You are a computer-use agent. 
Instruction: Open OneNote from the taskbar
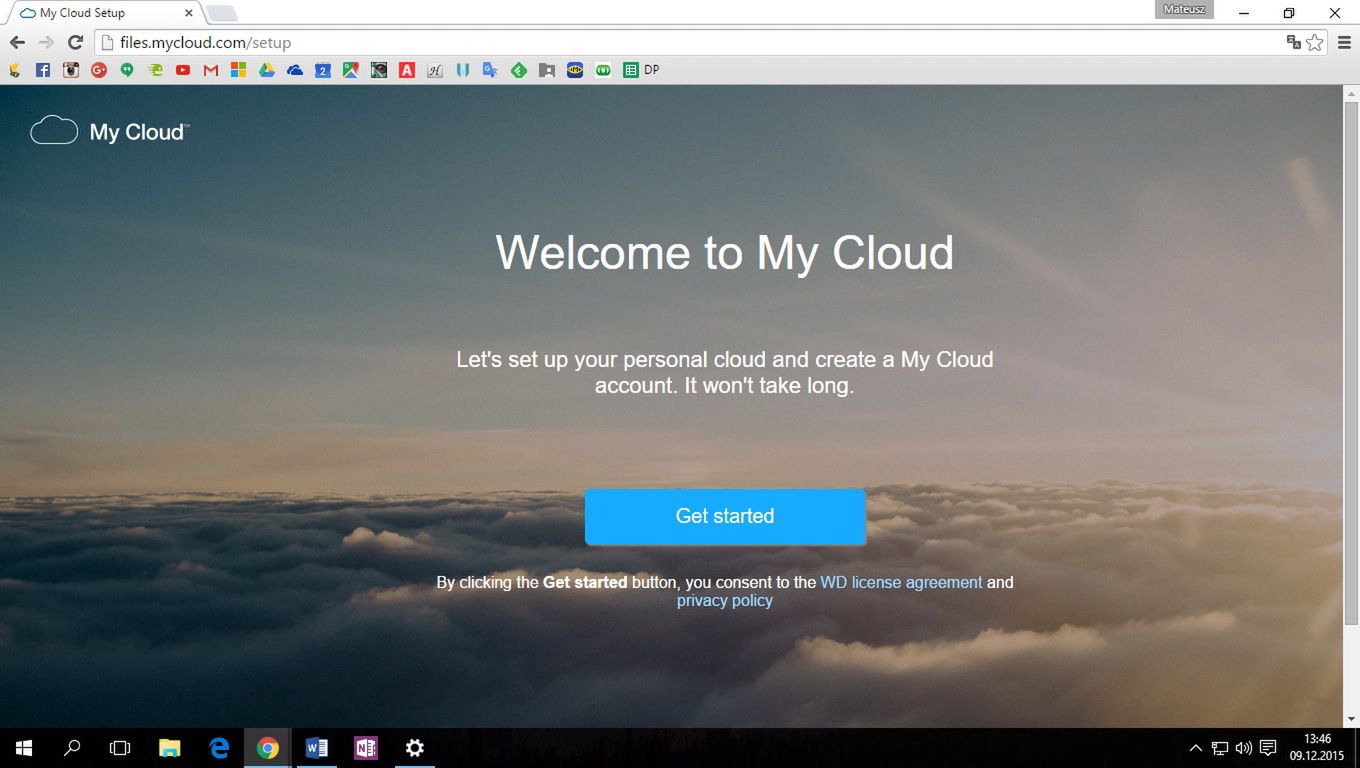click(365, 748)
